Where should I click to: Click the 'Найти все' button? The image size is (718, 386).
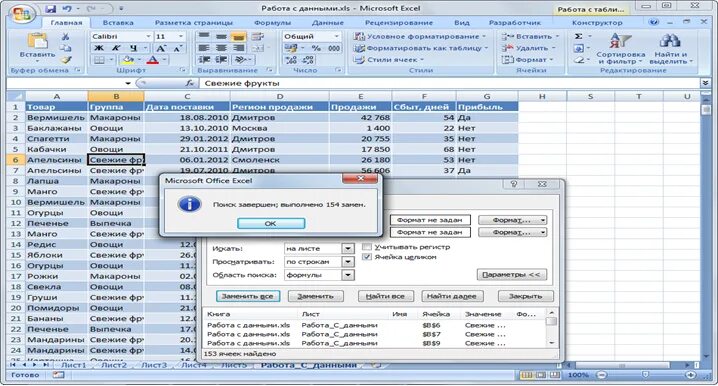tap(385, 296)
